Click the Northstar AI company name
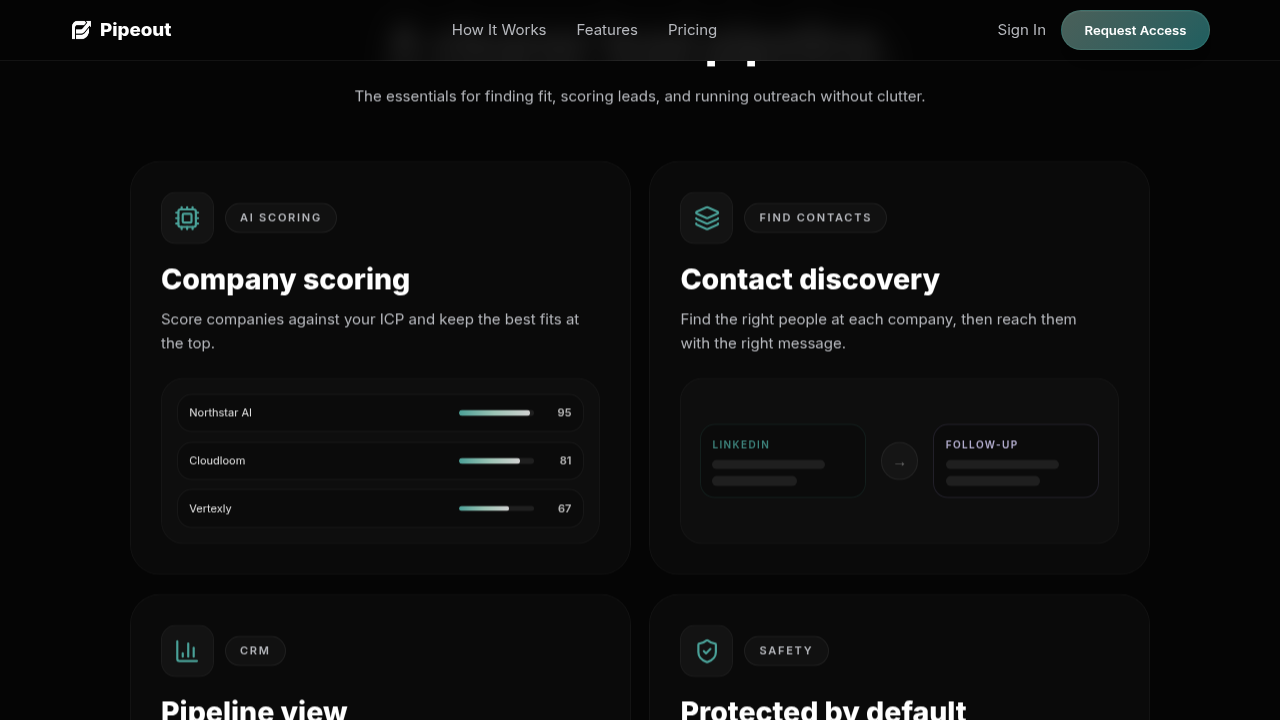The image size is (1280, 720). pyautogui.click(x=221, y=413)
